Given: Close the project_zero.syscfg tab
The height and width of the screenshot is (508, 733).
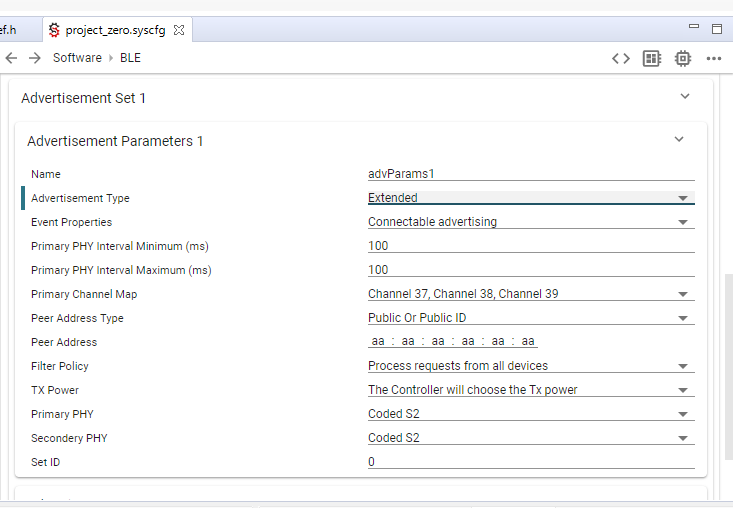Looking at the screenshot, I should 179,30.
